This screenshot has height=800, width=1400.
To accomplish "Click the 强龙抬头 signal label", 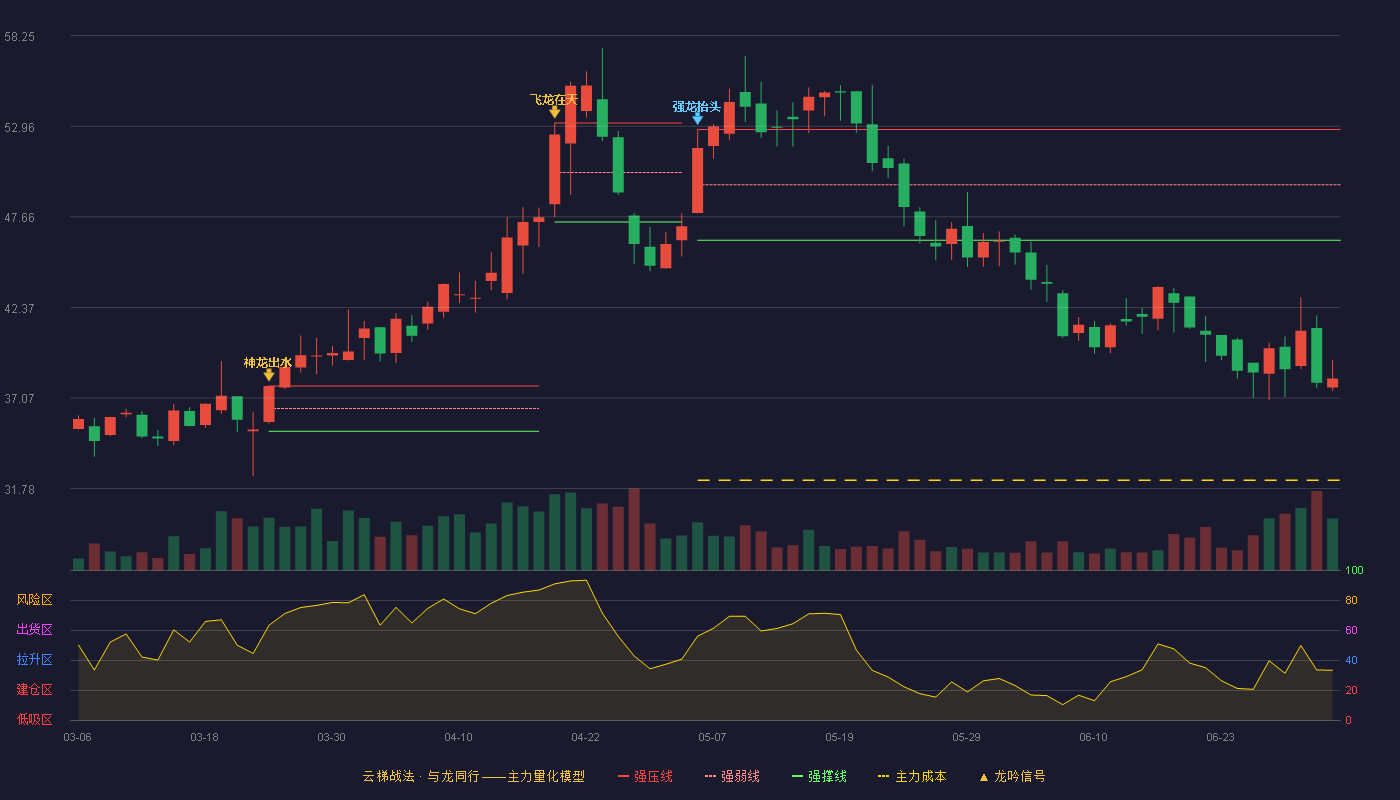I will (697, 106).
